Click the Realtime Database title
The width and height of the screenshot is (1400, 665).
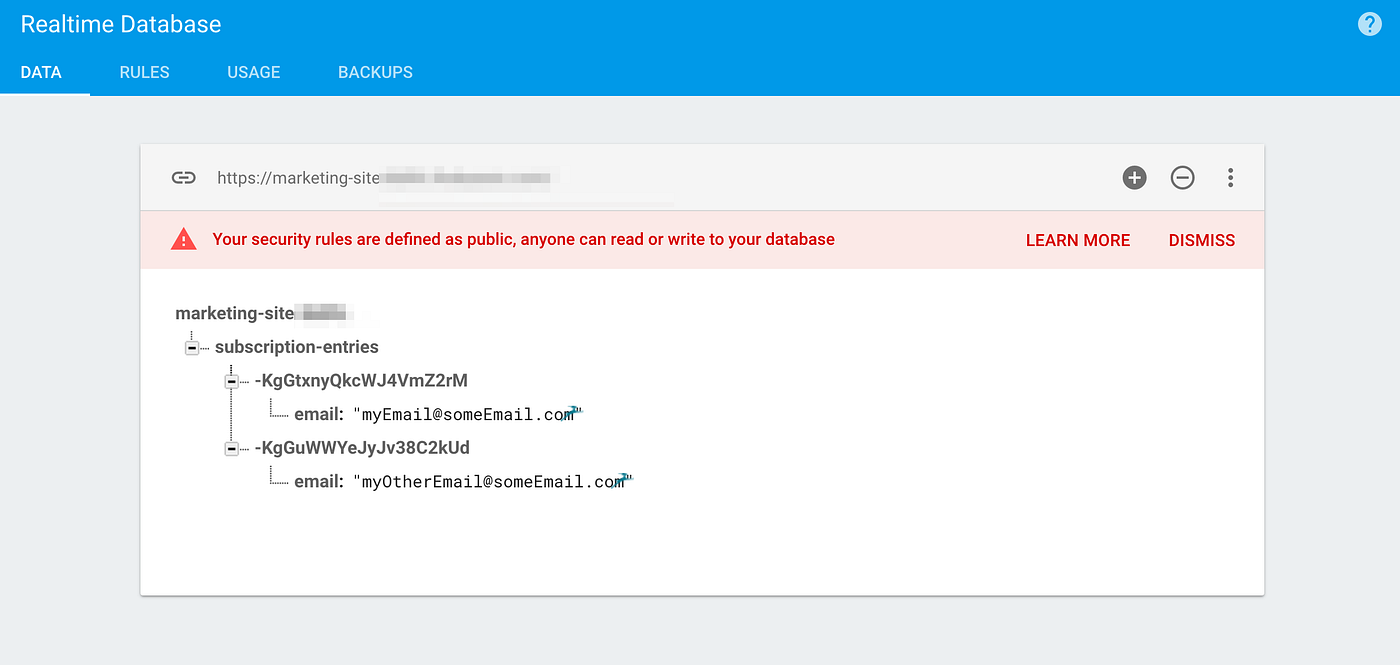click(x=121, y=24)
